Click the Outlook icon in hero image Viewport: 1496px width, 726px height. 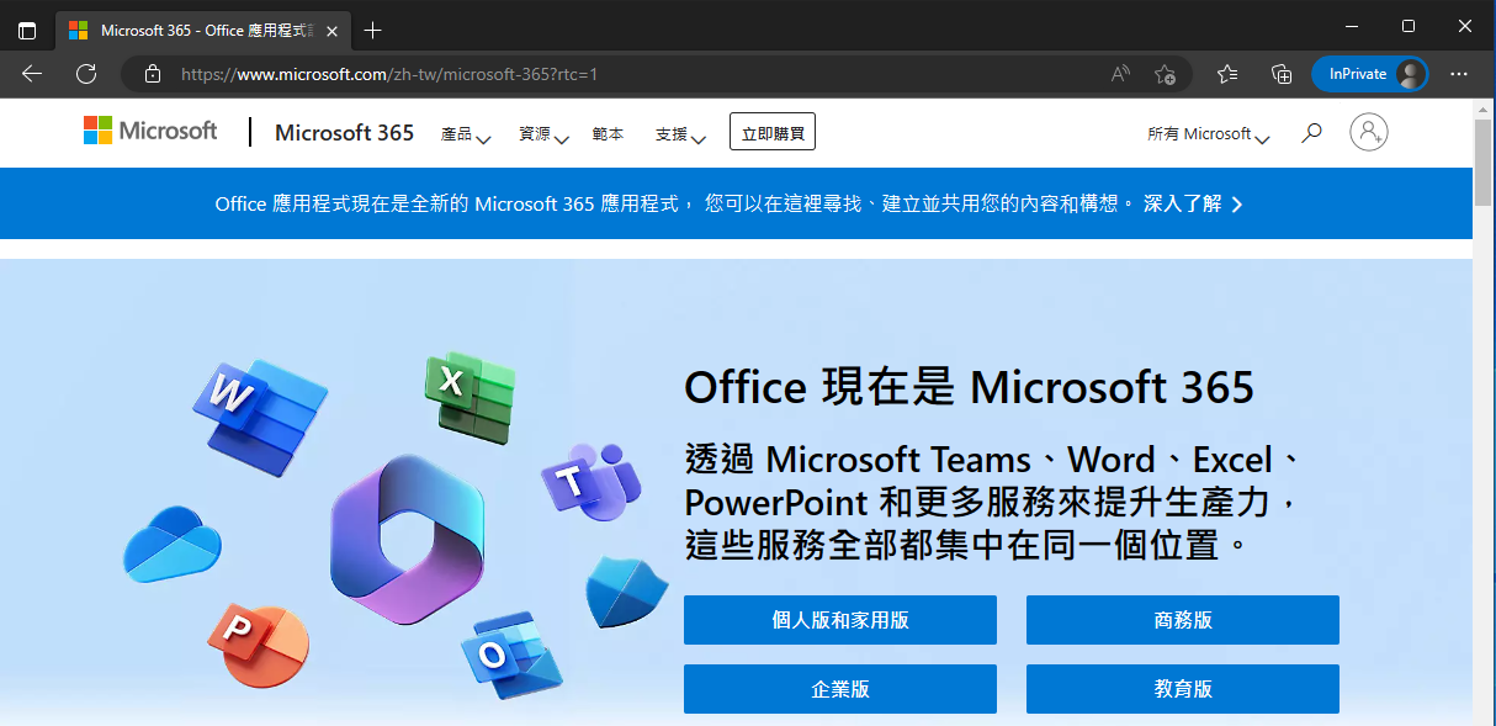511,656
